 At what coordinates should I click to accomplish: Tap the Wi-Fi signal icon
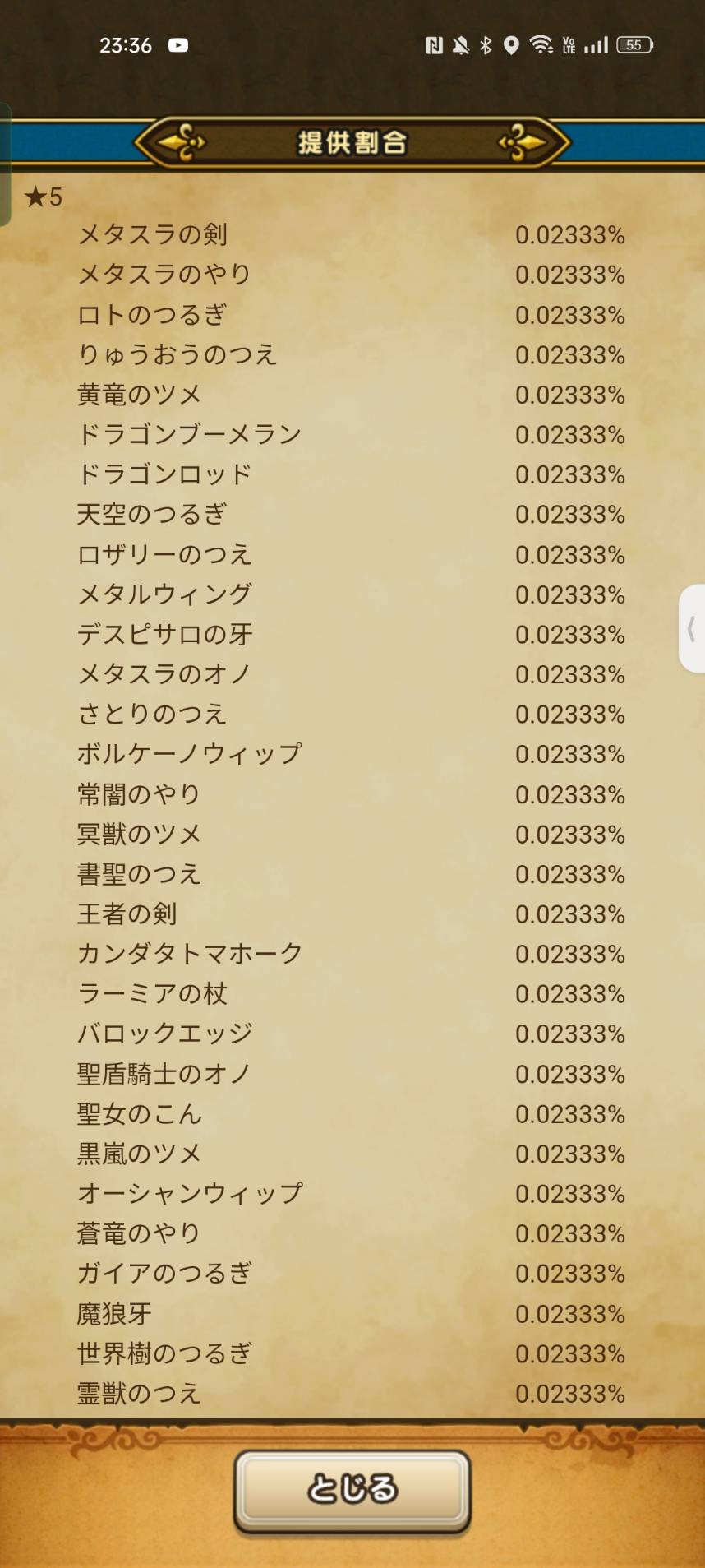point(541,45)
